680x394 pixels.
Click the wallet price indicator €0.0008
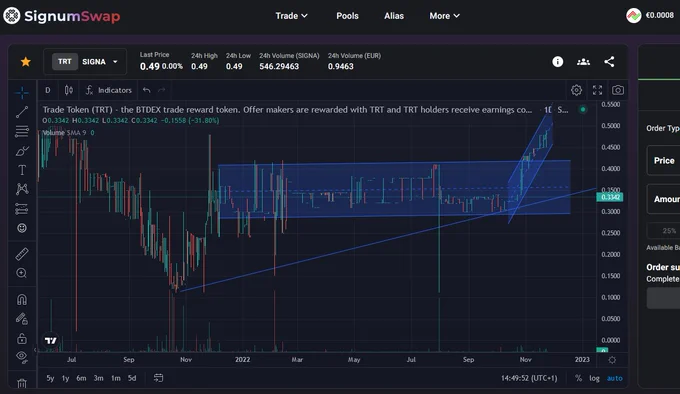(x=650, y=16)
